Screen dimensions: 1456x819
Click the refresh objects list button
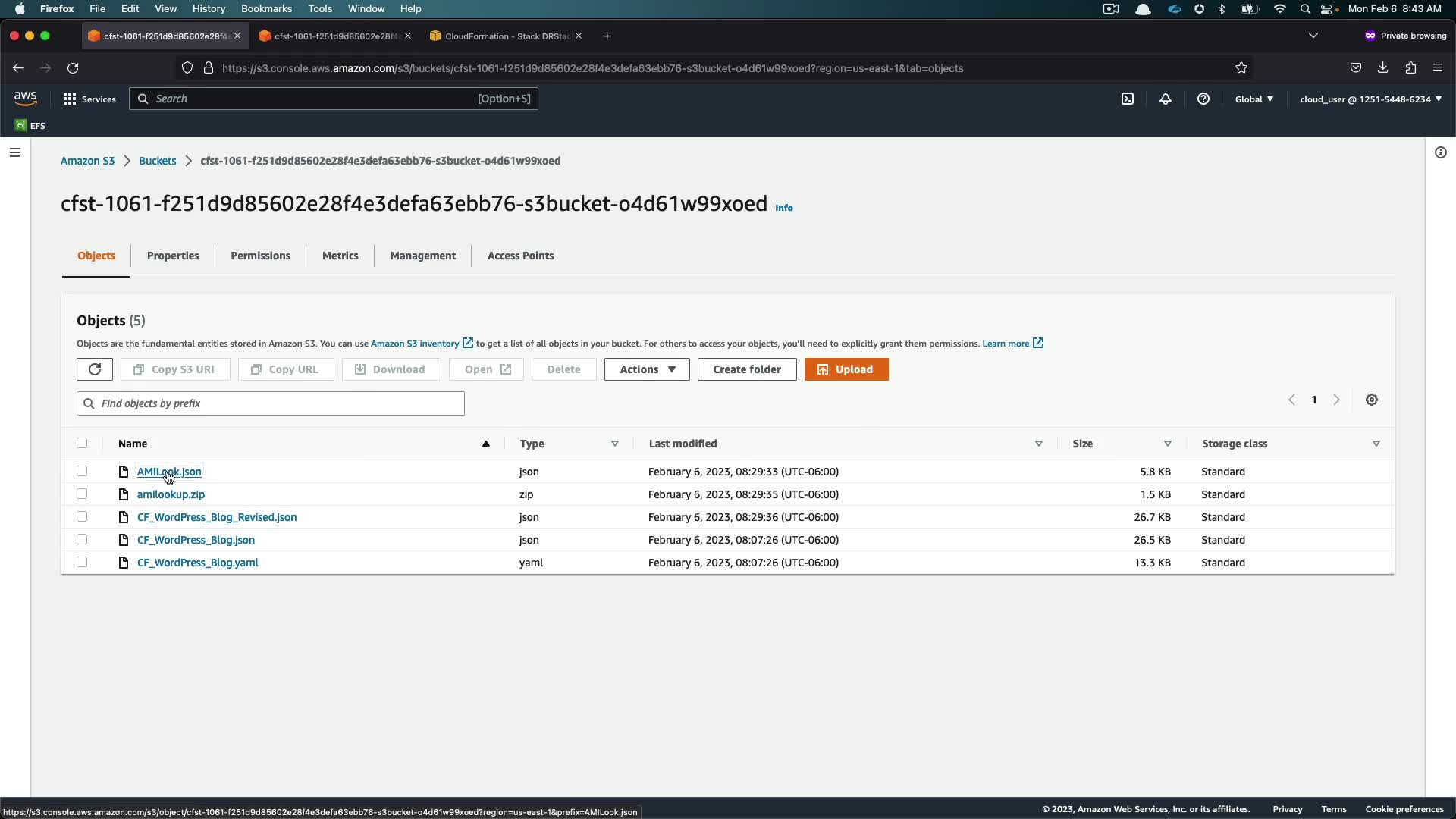pos(95,369)
